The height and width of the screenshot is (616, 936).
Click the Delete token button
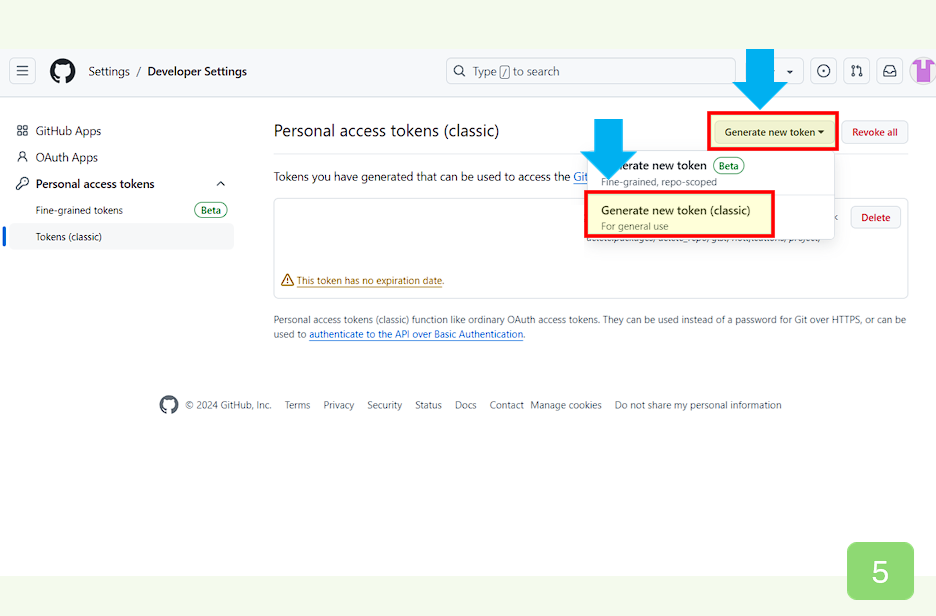(x=875, y=217)
